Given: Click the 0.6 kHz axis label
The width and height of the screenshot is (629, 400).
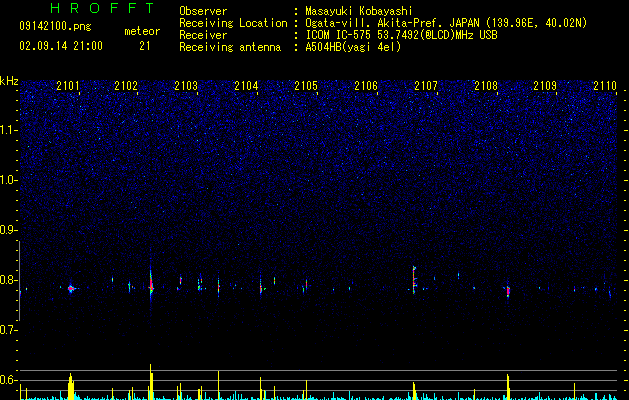Looking at the screenshot, I should pos(9,380).
